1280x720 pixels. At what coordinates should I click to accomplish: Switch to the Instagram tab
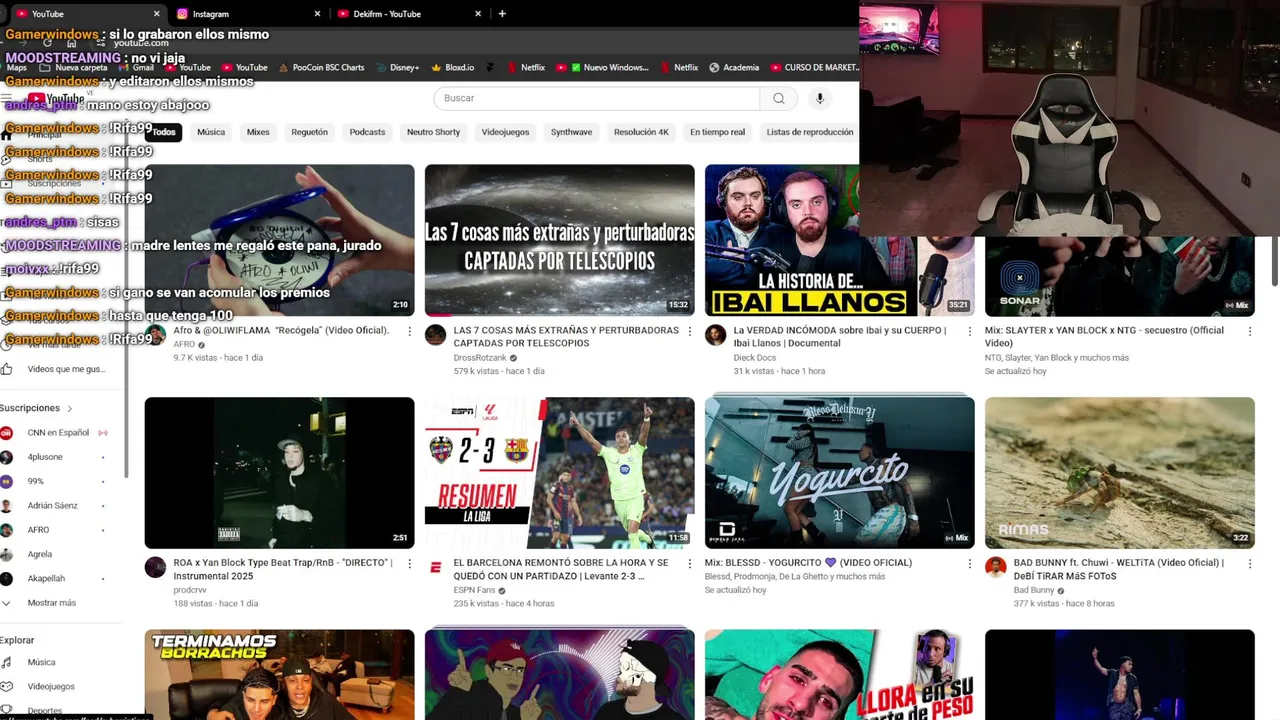tap(246, 14)
